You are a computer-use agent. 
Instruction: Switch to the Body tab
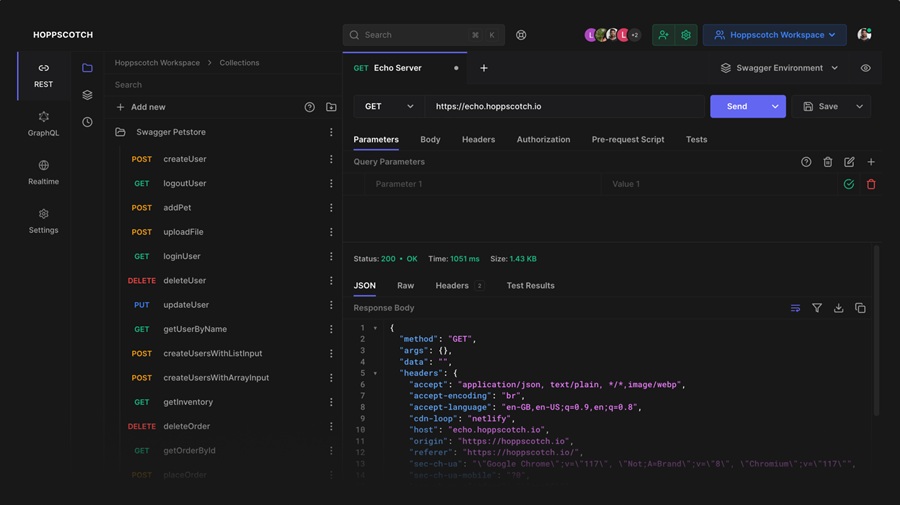coord(430,139)
